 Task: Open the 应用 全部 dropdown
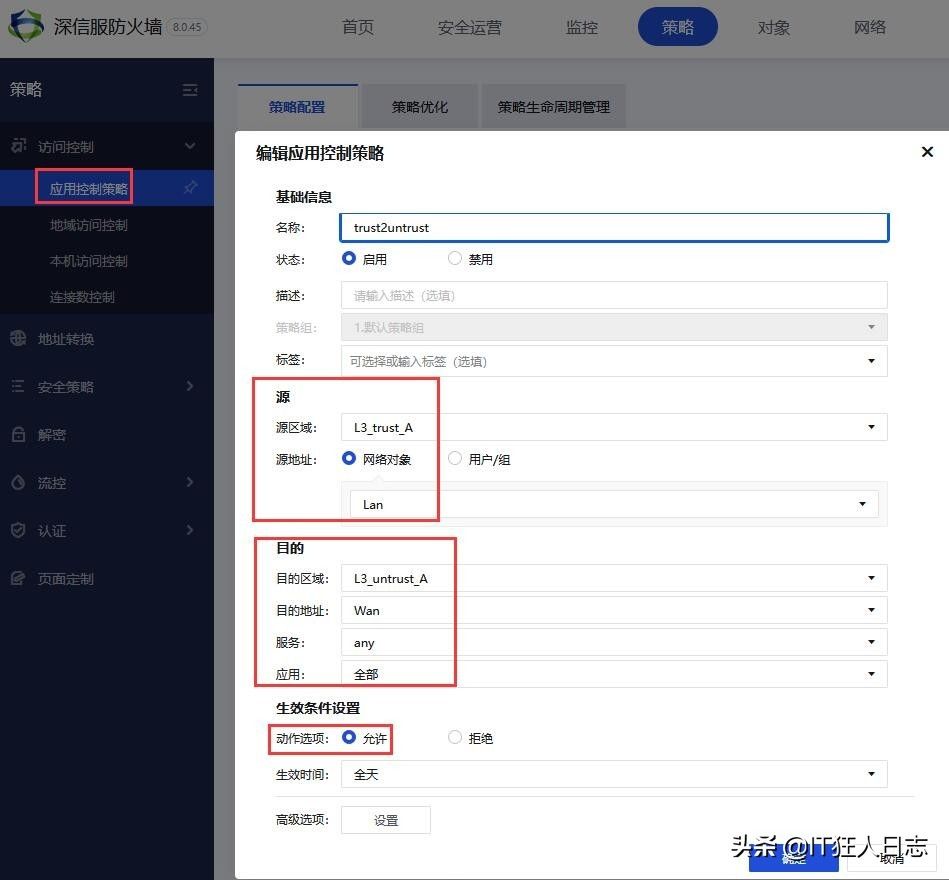pyautogui.click(x=614, y=674)
